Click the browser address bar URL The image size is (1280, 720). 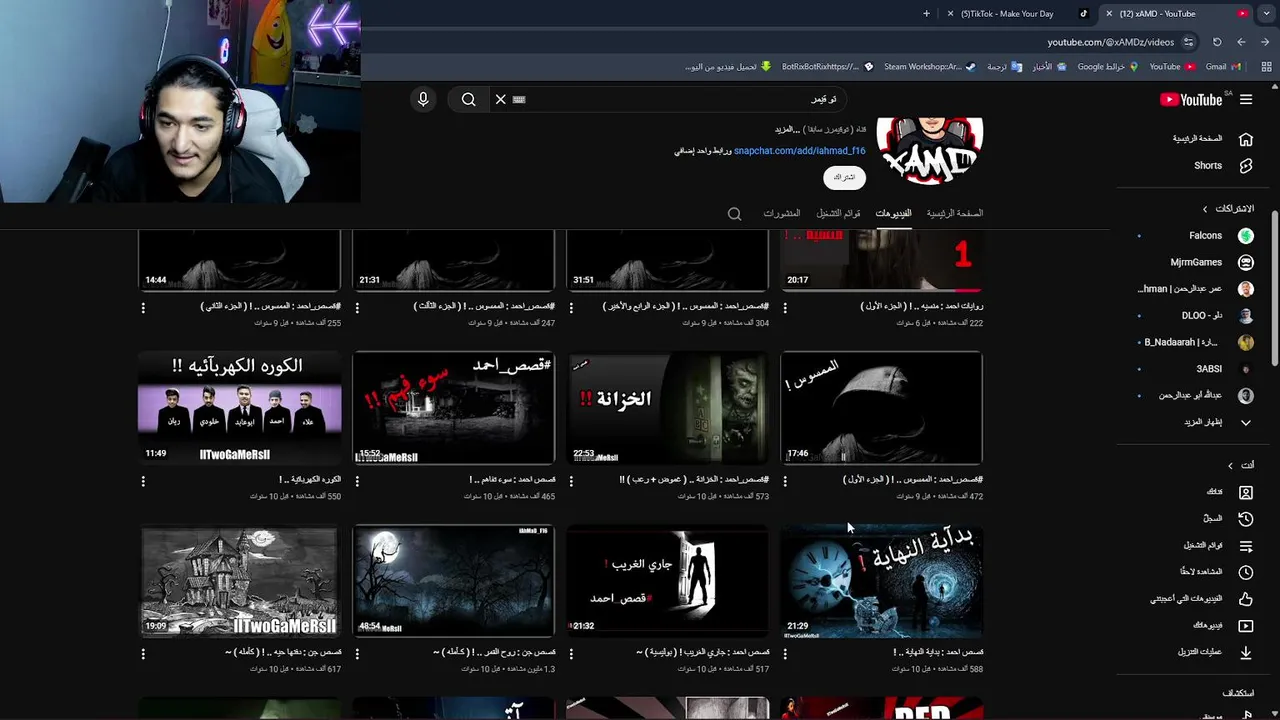(1110, 42)
